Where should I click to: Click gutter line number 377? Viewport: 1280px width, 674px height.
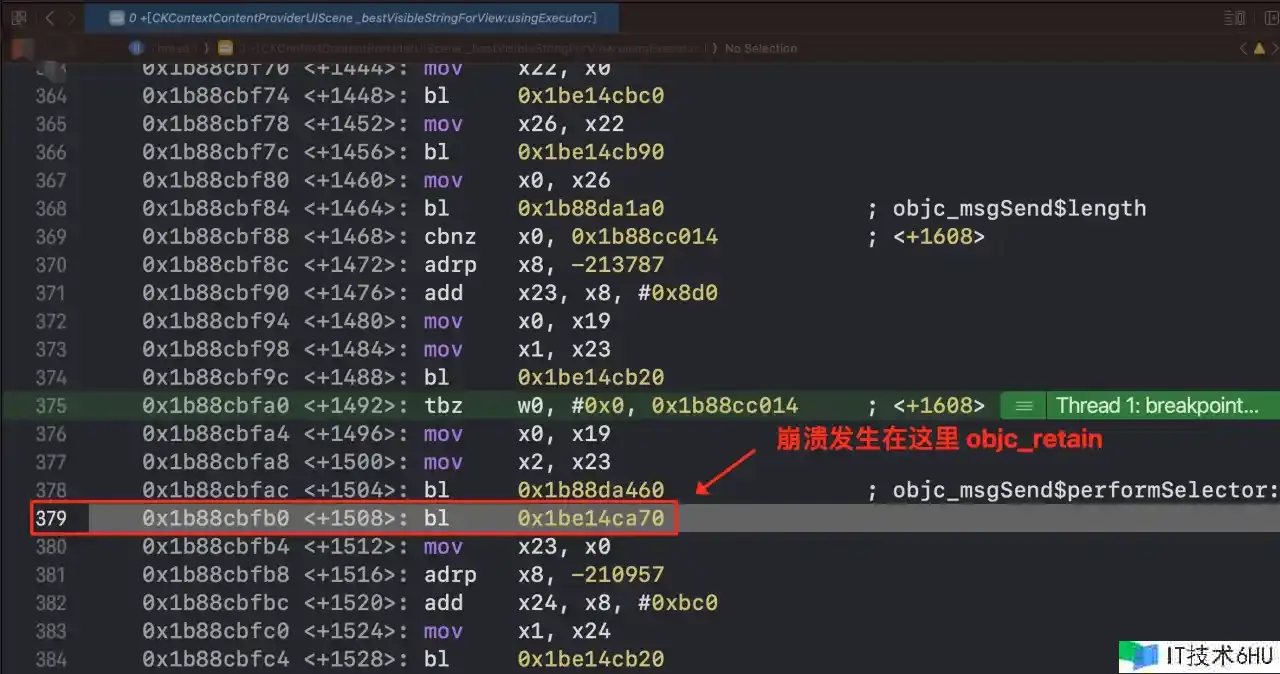50,462
